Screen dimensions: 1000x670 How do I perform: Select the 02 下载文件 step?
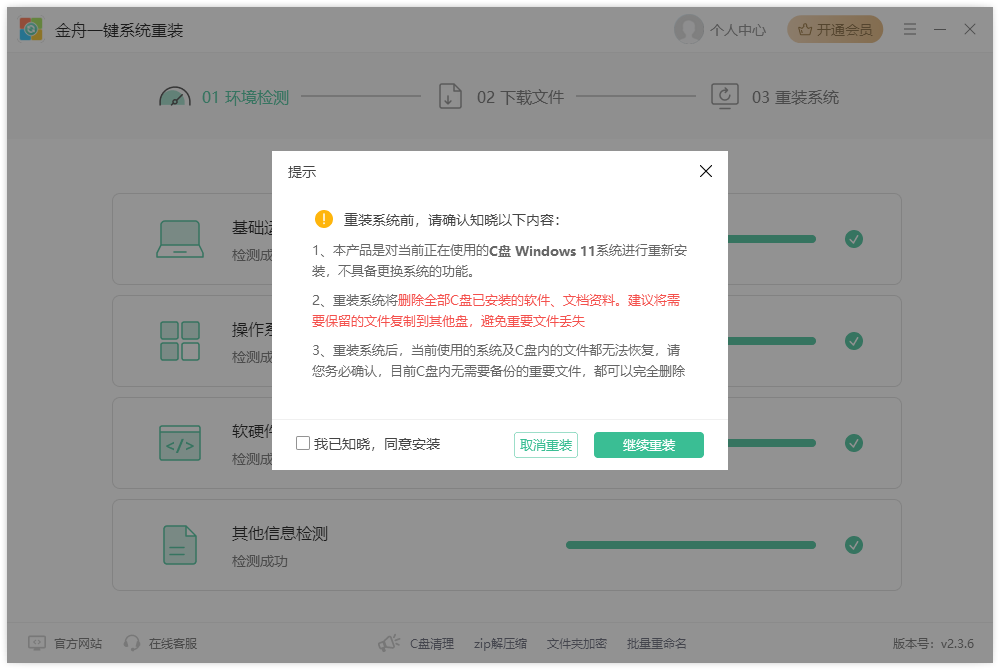click(x=520, y=98)
